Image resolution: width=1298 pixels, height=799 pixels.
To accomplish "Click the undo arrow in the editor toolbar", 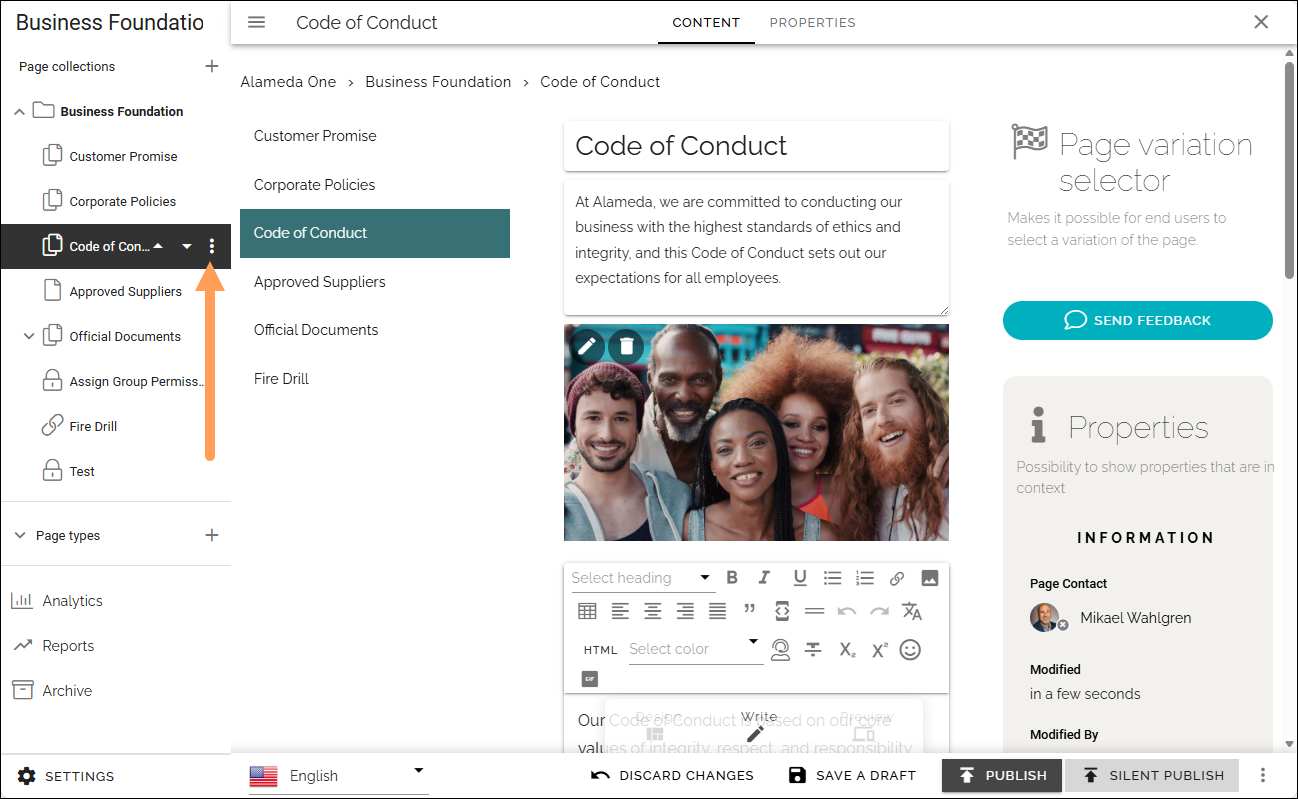I will coord(847,611).
